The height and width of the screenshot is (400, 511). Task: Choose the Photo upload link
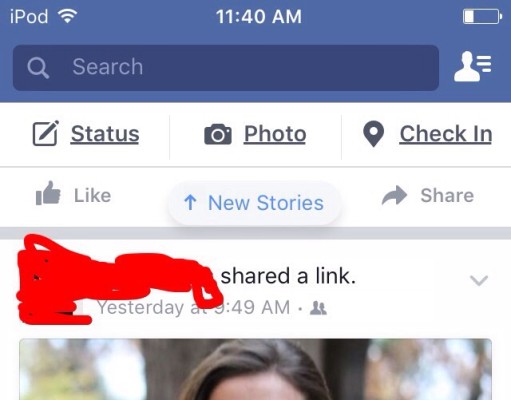pyautogui.click(x=275, y=134)
